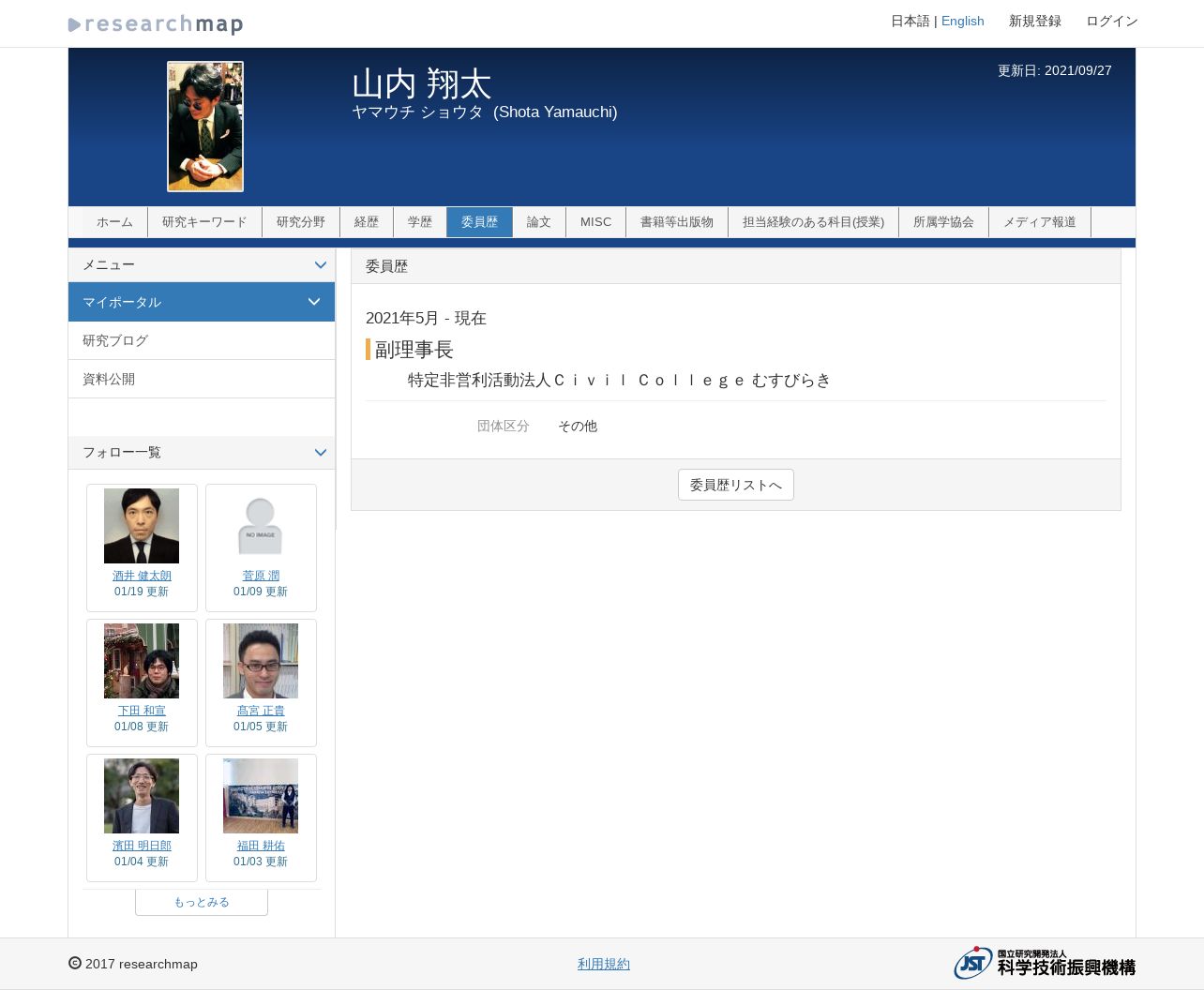
Task: Open 酒井 健太朗 profile link
Action: (x=142, y=576)
